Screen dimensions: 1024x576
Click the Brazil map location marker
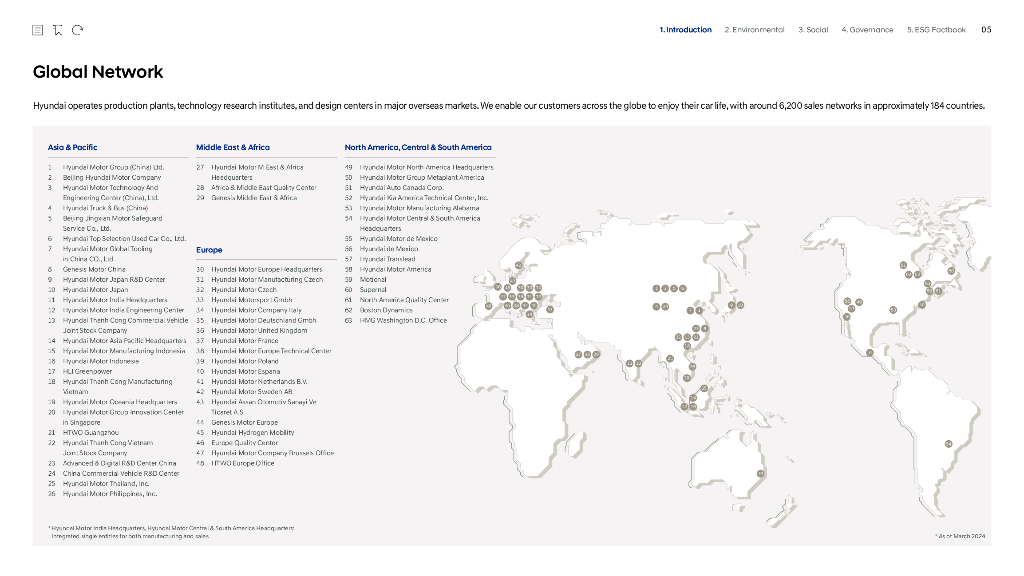[x=948, y=444]
